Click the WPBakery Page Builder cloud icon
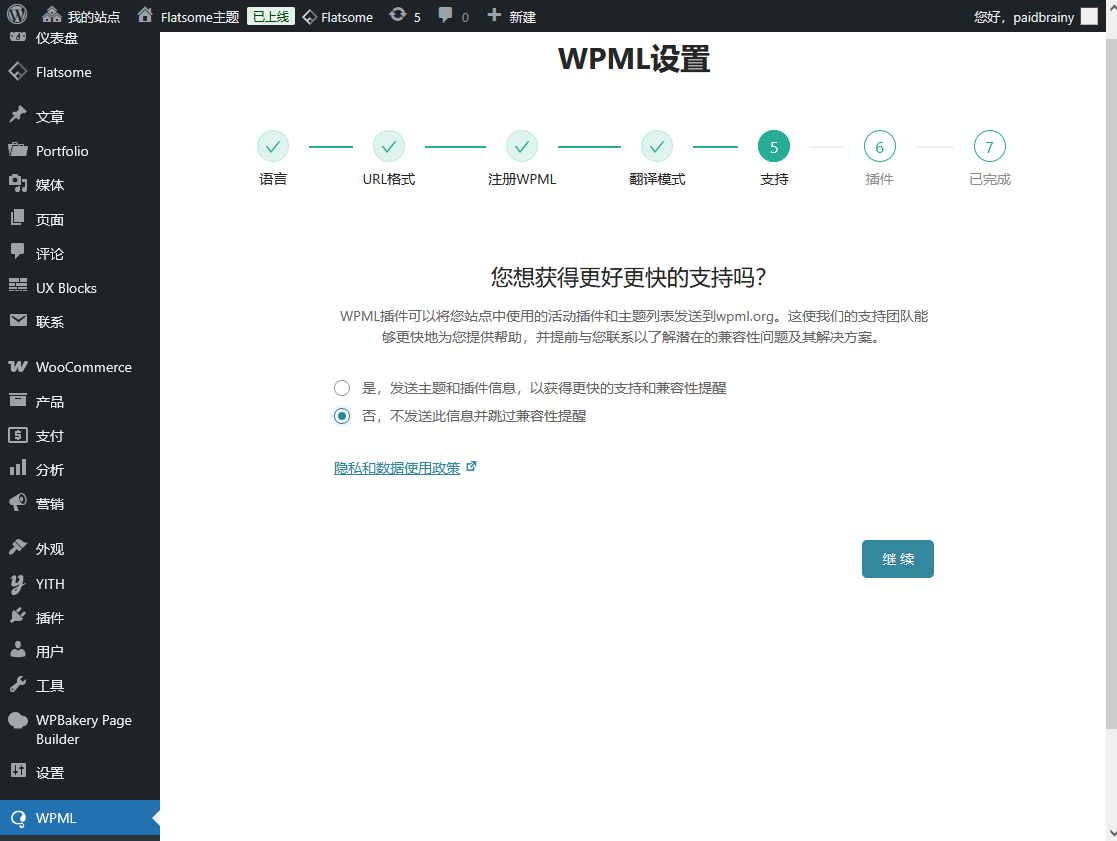This screenshot has height=841, width=1117. point(18,720)
